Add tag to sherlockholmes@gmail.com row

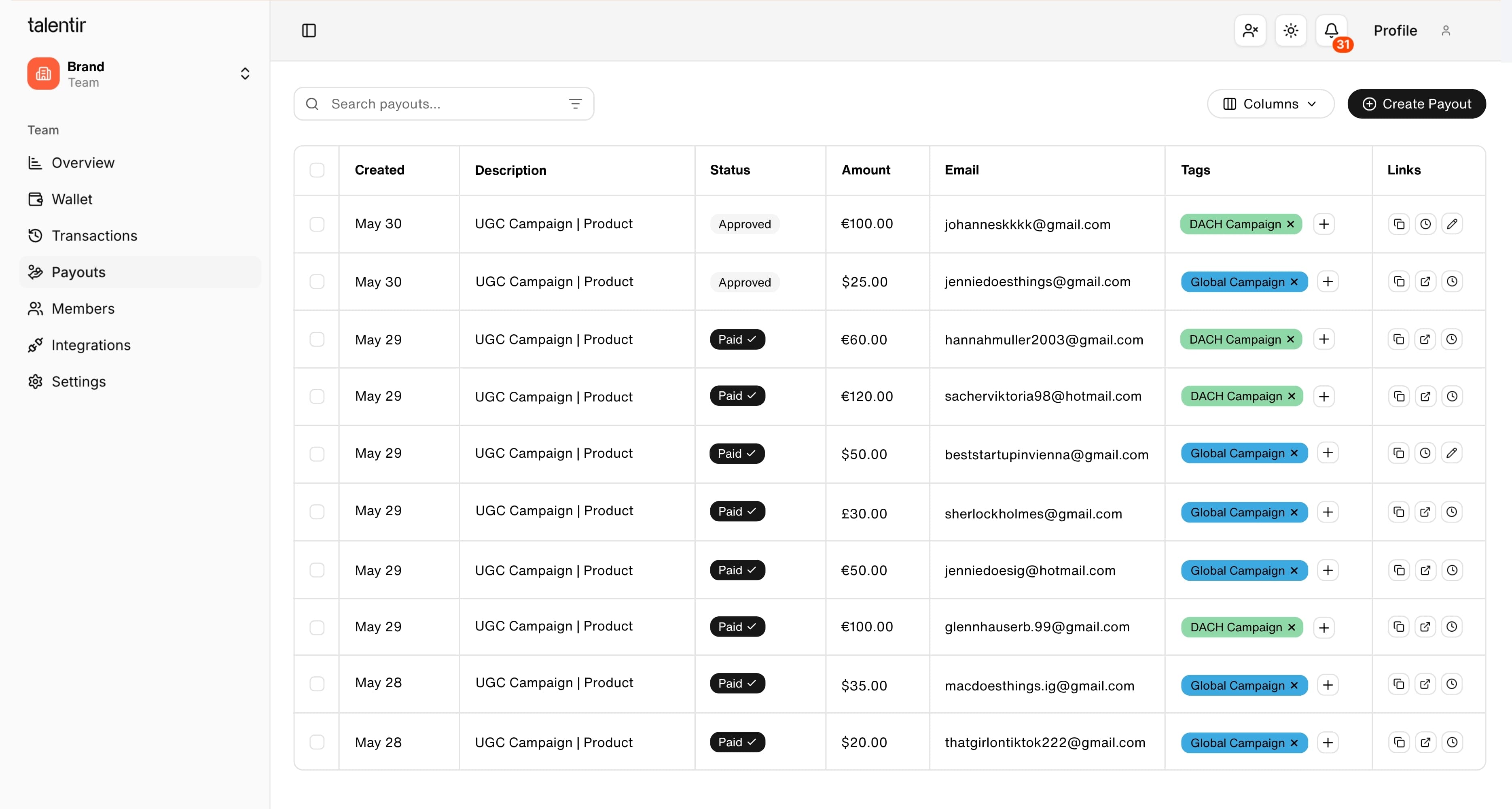1328,512
